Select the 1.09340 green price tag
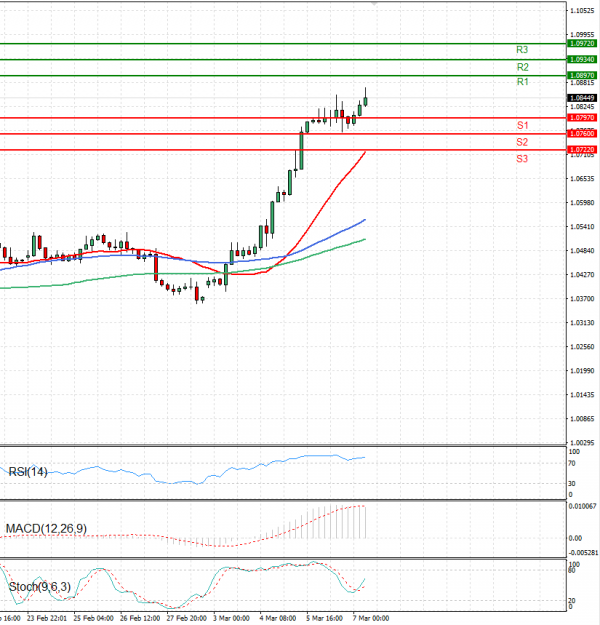This screenshot has height=625, width=600. tap(582, 59)
